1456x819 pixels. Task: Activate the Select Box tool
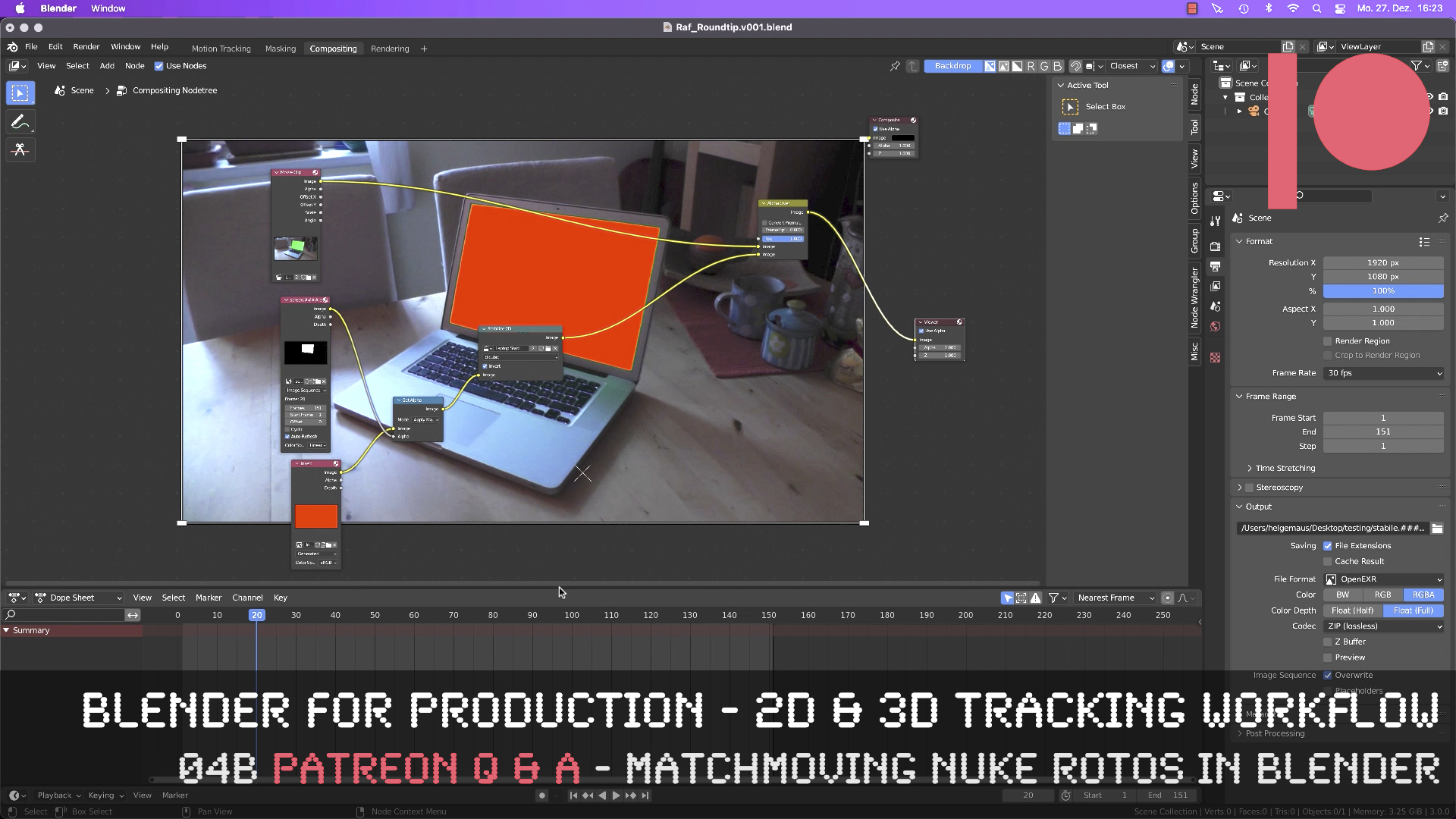coord(20,92)
